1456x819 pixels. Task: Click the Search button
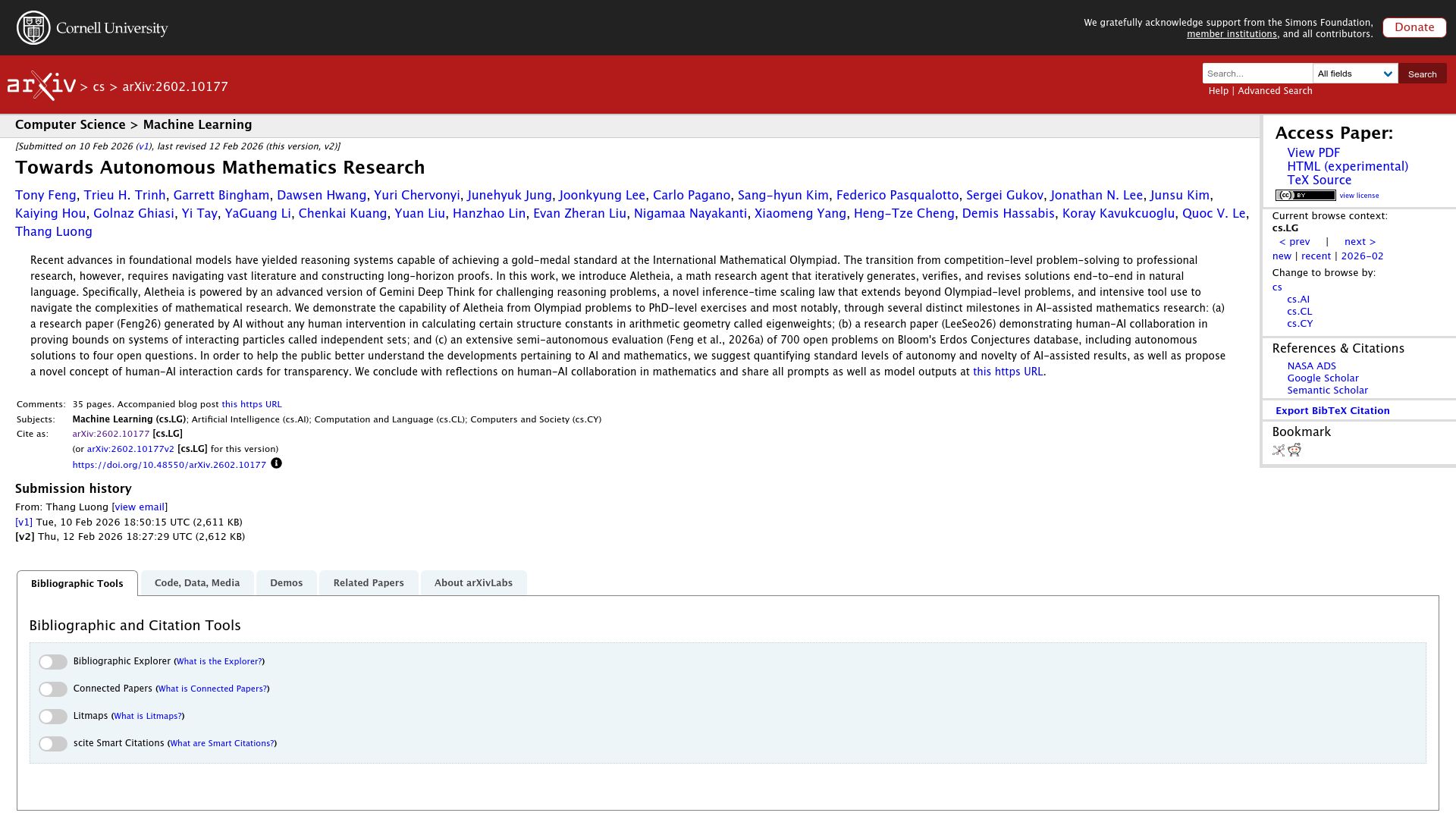click(1422, 74)
